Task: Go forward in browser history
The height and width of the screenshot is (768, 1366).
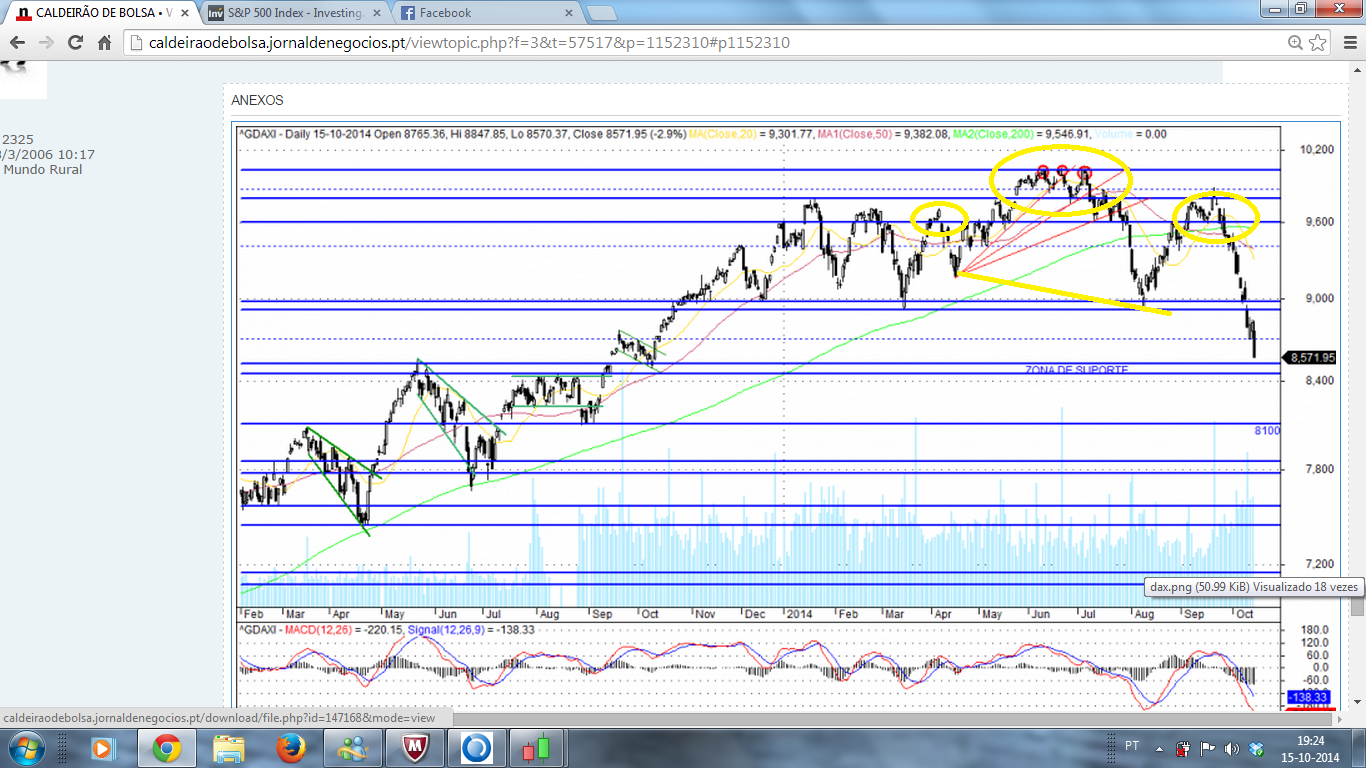Action: 46,43
